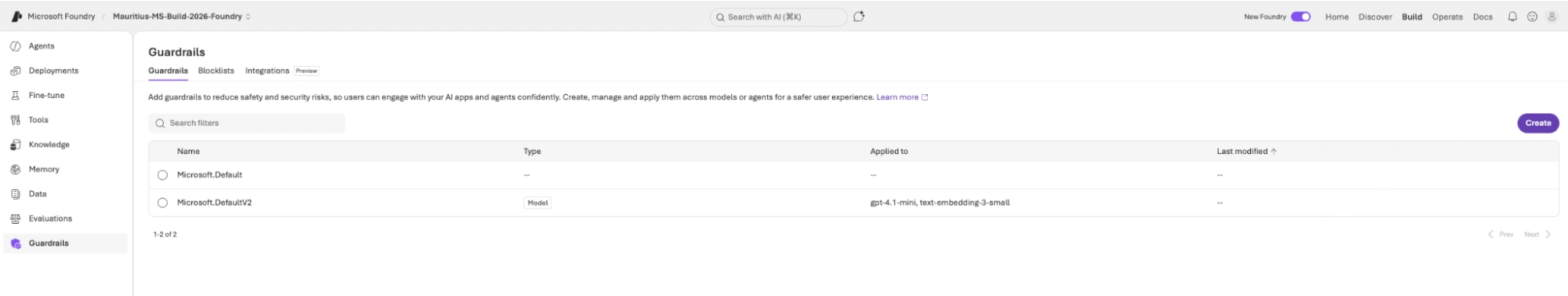The width and height of the screenshot is (1568, 296).
Task: Select Evaluations label in sidebar
Action: click(50, 218)
